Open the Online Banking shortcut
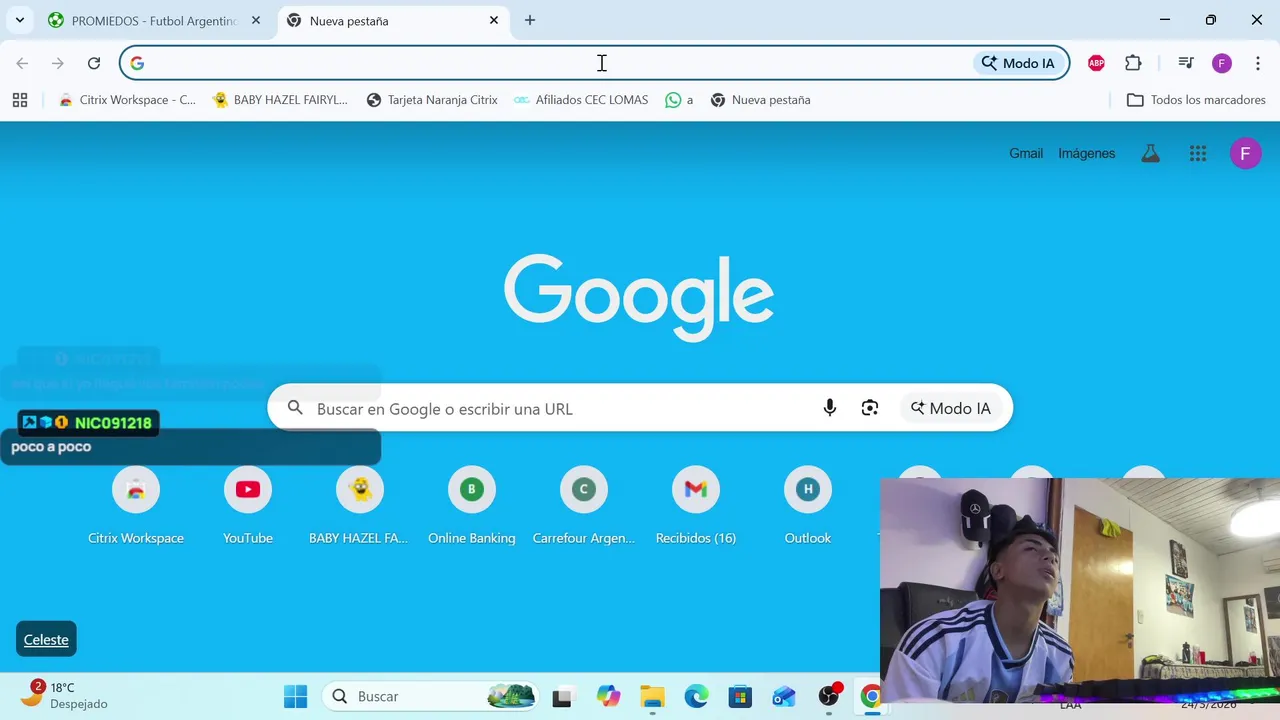The height and width of the screenshot is (720, 1280). (472, 506)
